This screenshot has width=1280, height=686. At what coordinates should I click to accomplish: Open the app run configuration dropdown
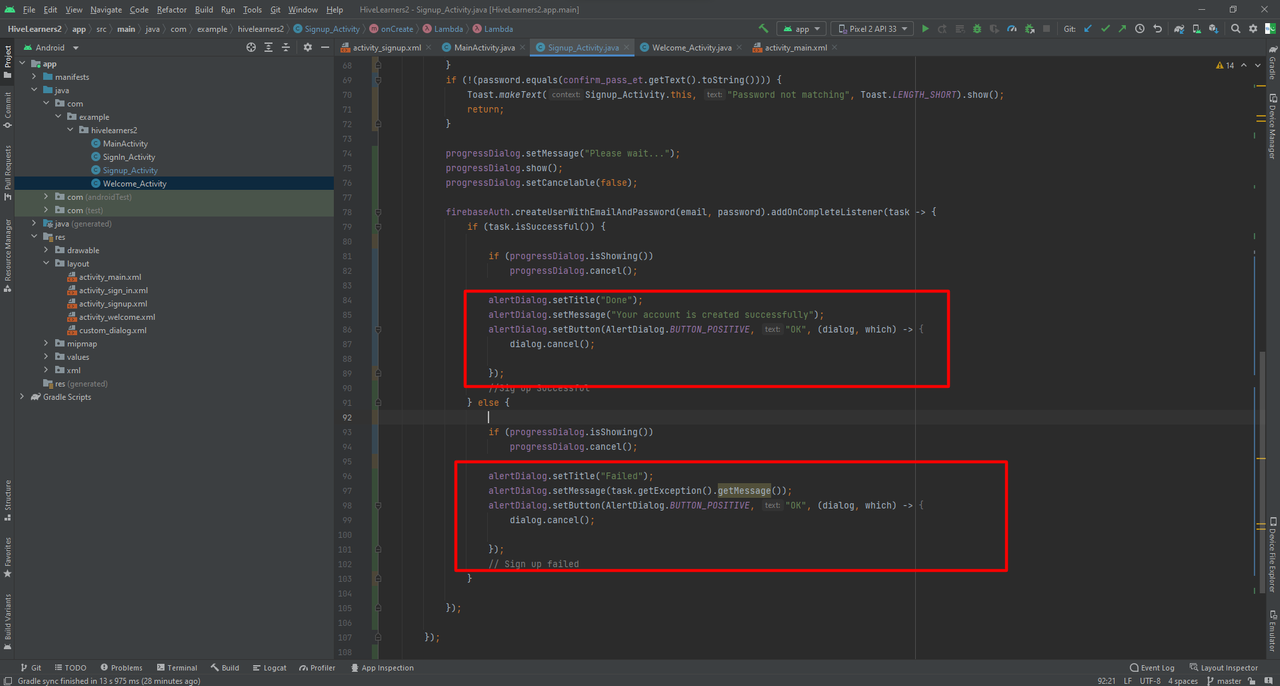click(801, 29)
